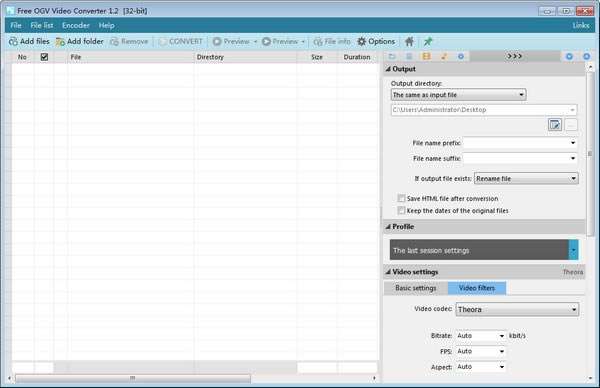Sort list by the Duration column header
600x388 pixels.
click(357, 57)
